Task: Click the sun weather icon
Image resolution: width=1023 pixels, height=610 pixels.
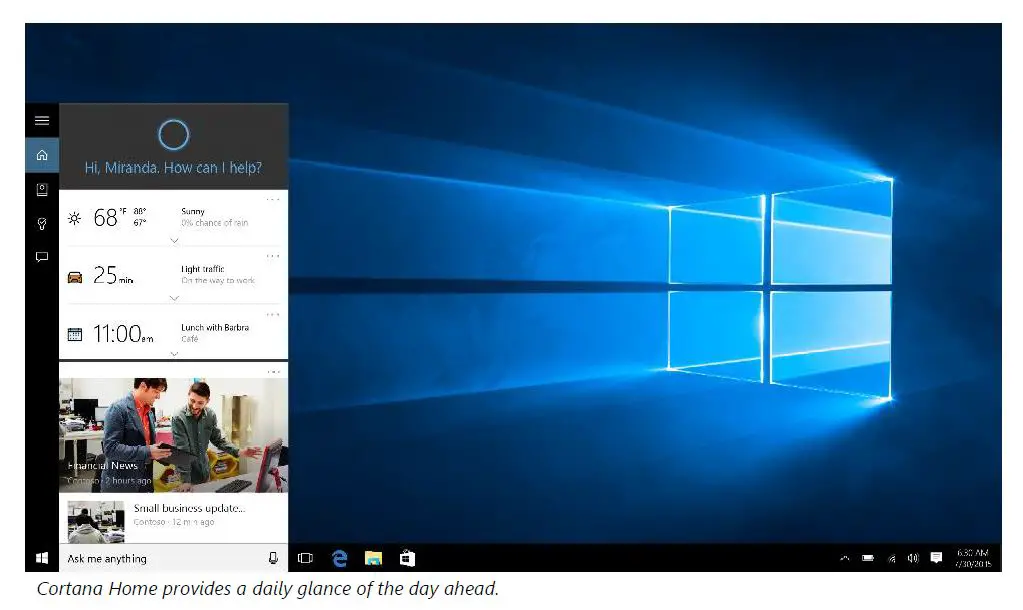Action: tap(74, 219)
